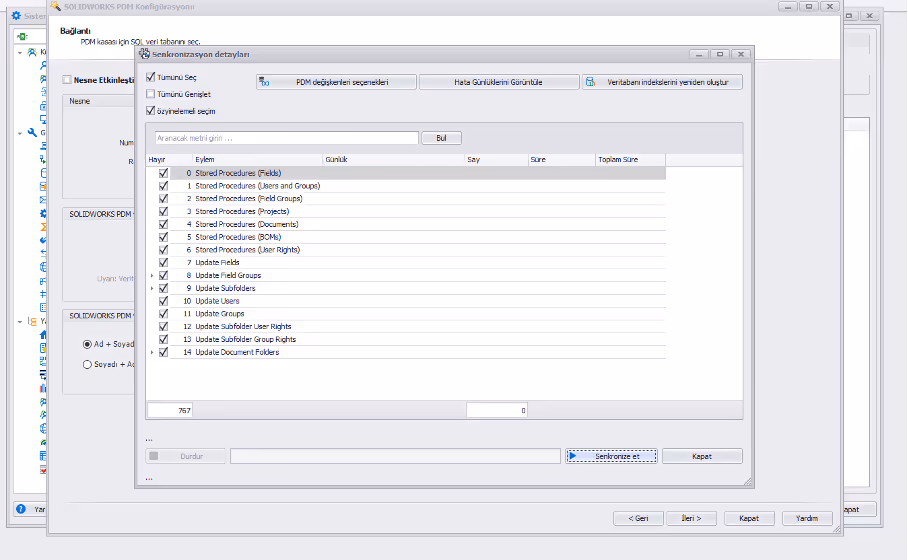This screenshot has width=908, height=560.
Task: Expand the Update Field Groups row
Action: click(x=152, y=276)
